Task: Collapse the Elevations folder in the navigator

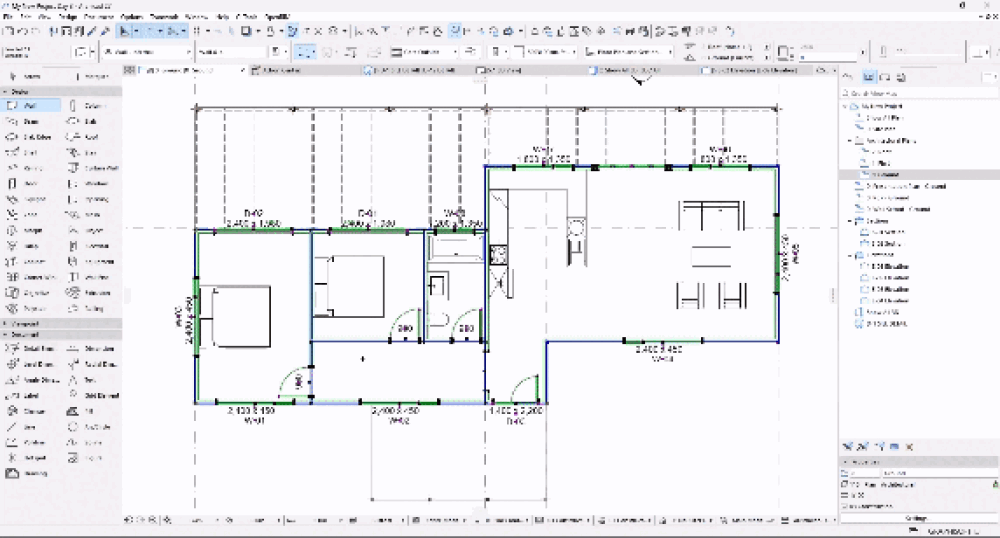Action: pos(850,255)
